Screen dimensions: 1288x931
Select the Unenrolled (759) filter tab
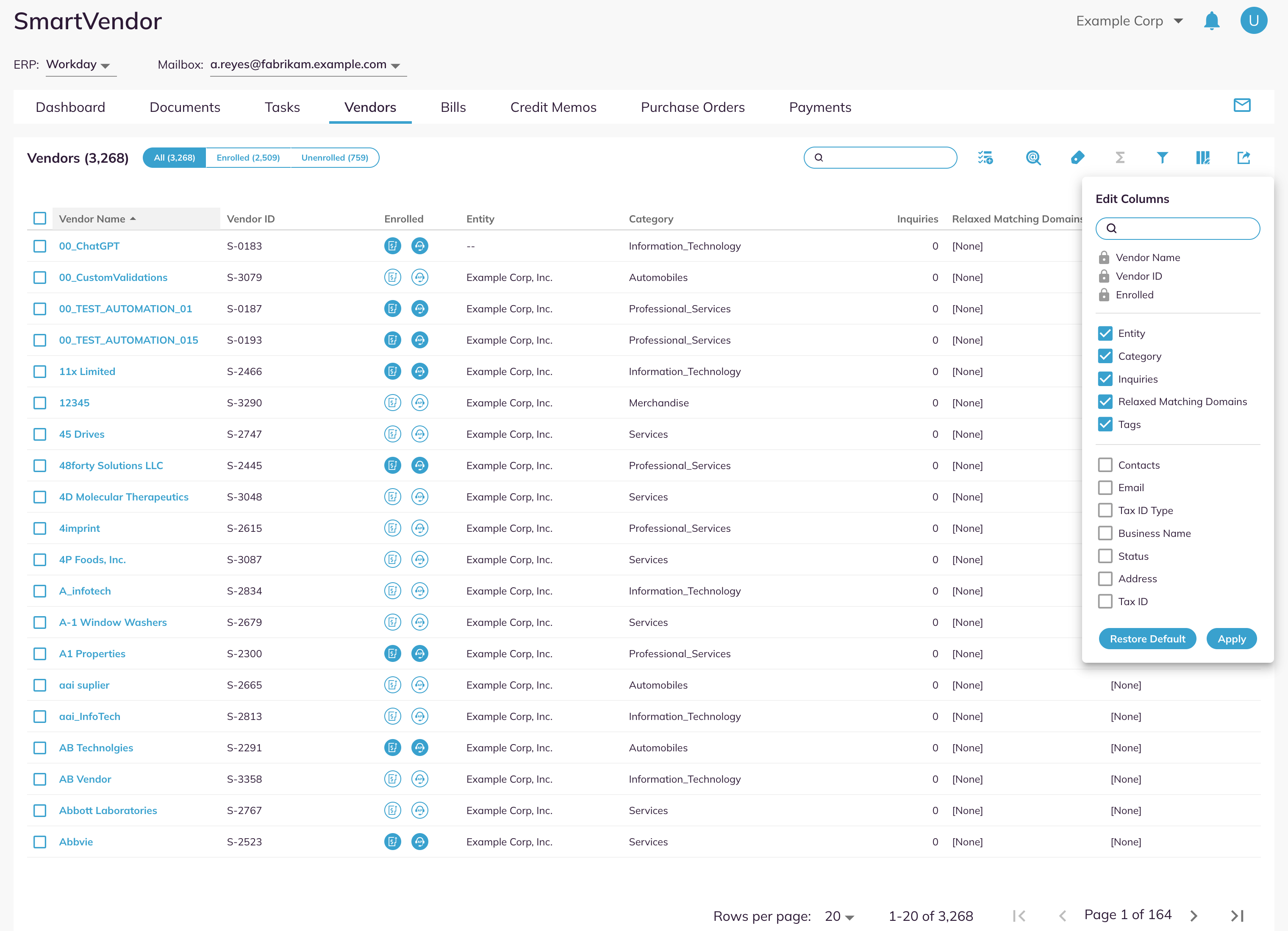(x=334, y=158)
